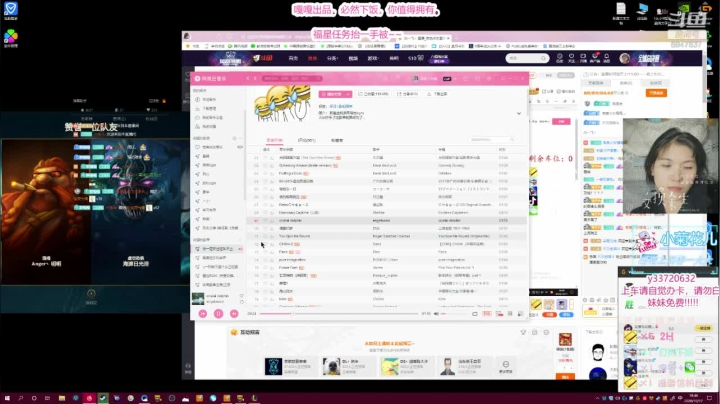
Task: Open Windows Start menu
Action: [x=7, y=398]
